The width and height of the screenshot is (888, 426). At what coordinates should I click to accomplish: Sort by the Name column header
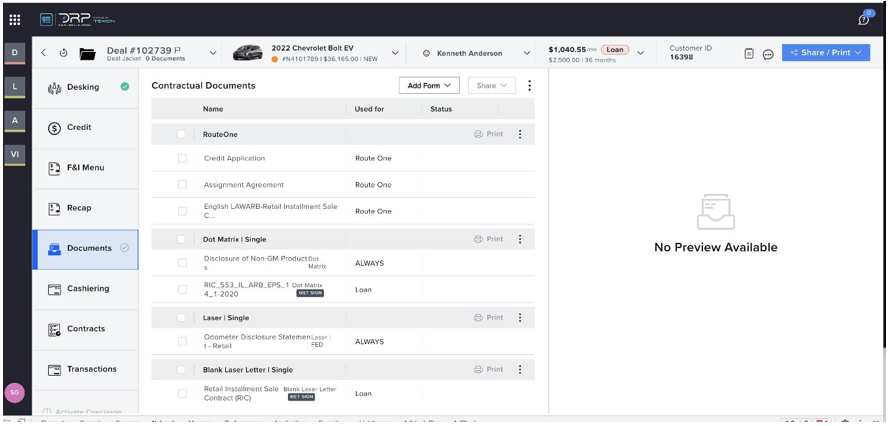(x=213, y=109)
